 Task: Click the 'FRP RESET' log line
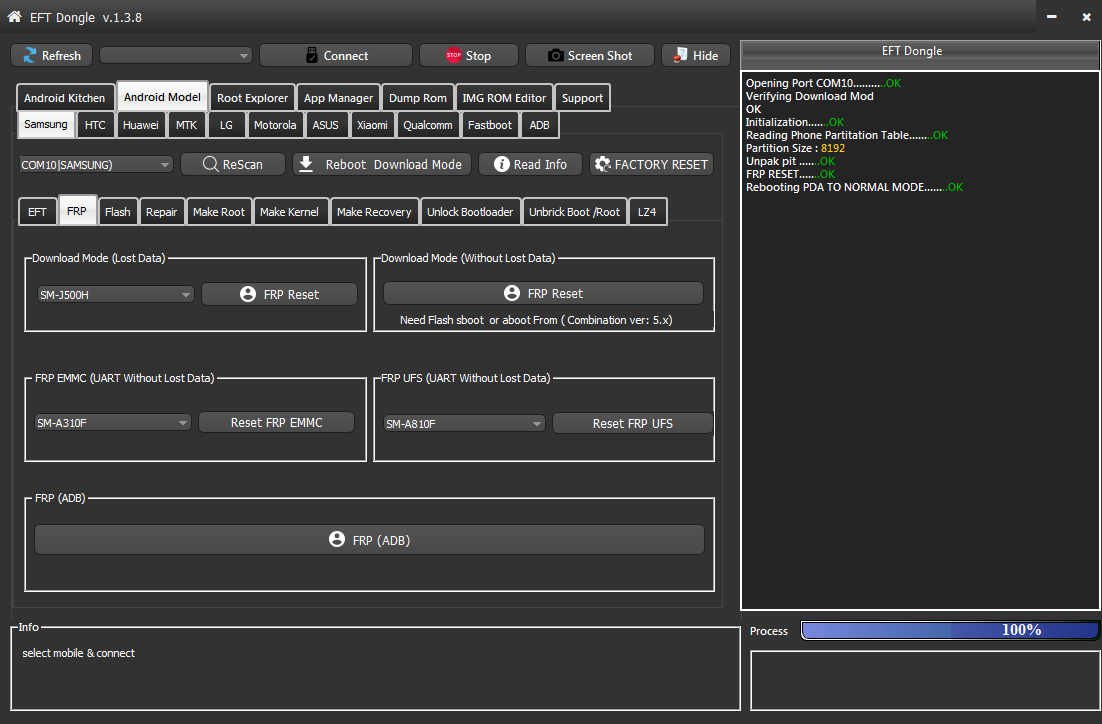(790, 174)
